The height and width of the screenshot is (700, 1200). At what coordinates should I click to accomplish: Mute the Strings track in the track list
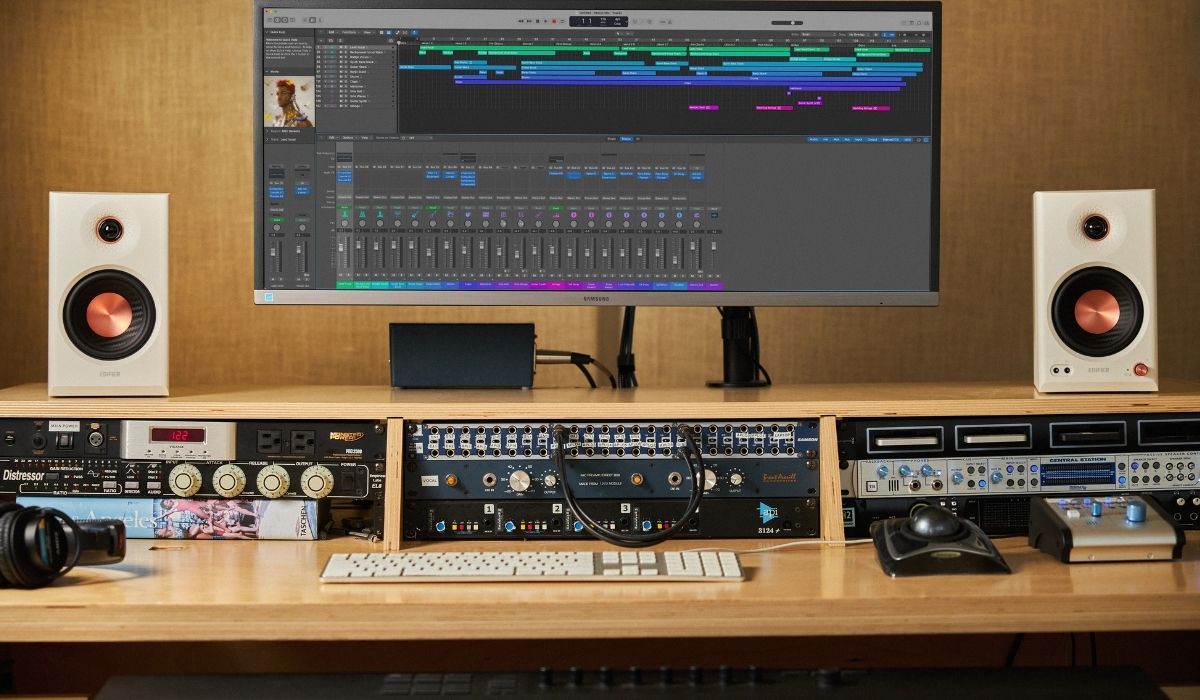point(341,106)
